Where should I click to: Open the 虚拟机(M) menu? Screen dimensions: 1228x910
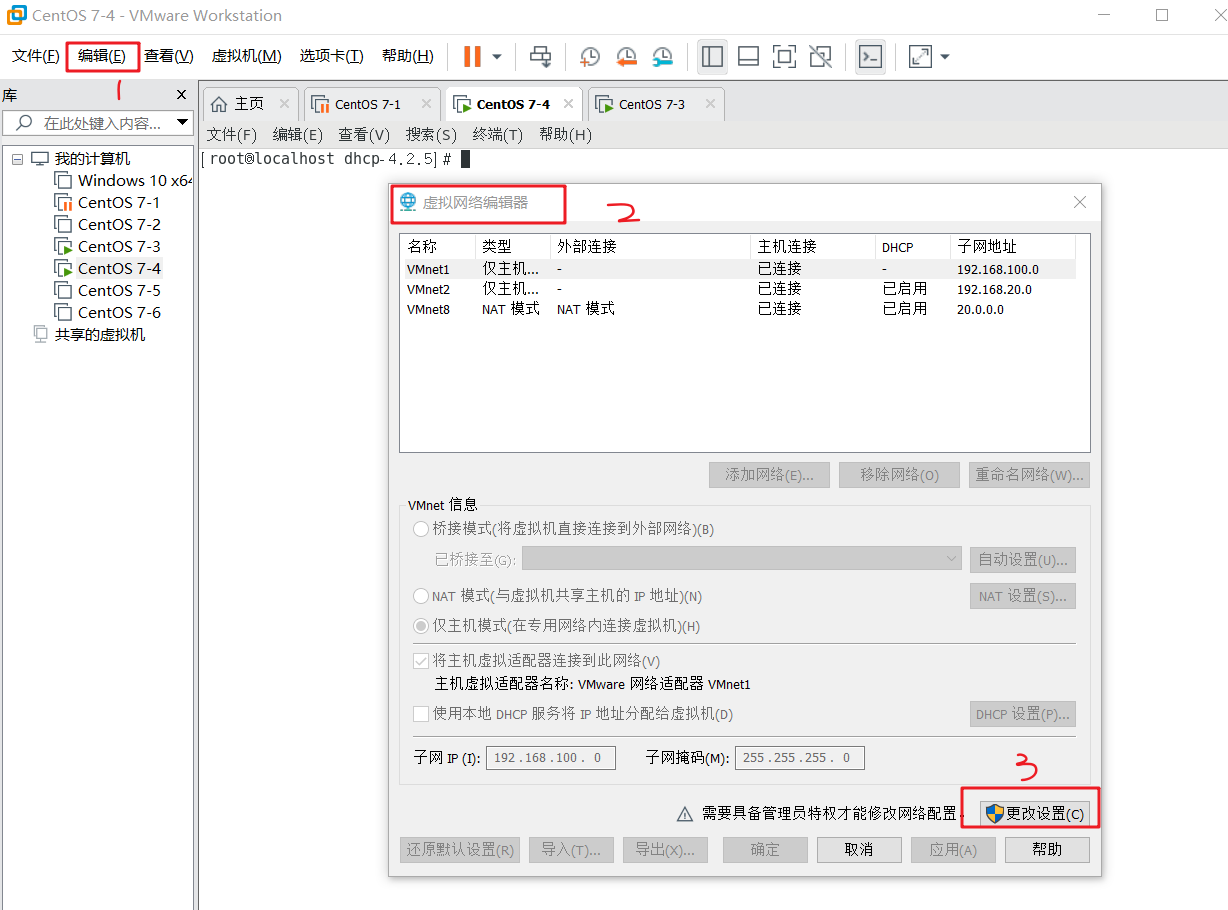(x=247, y=56)
